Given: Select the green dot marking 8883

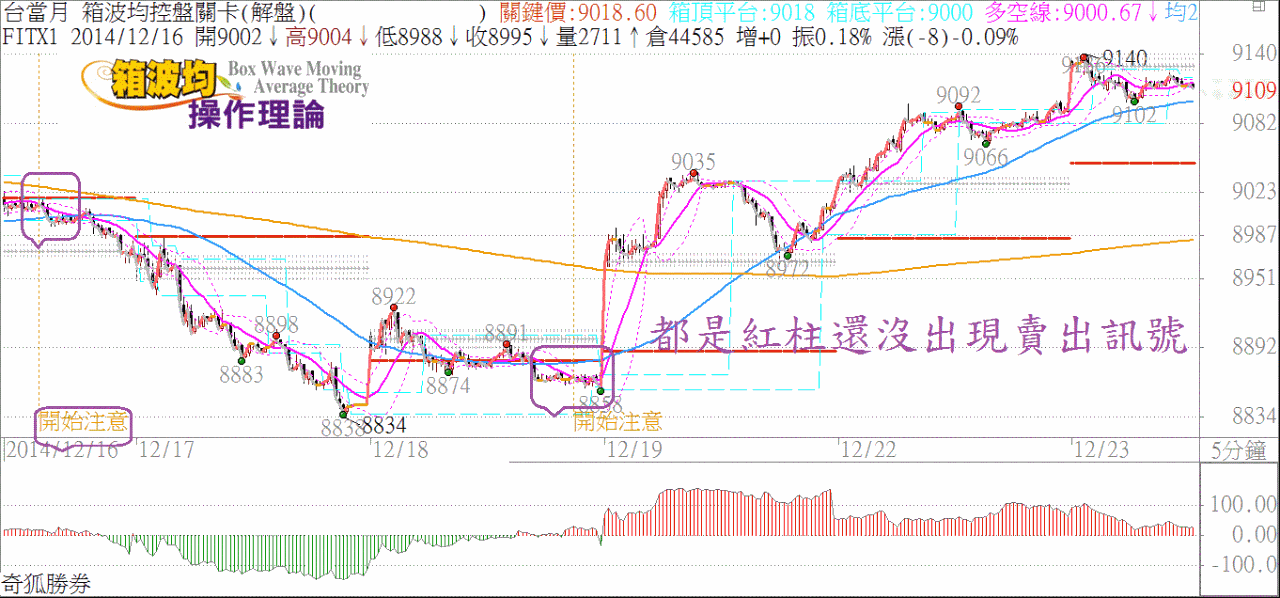Looking at the screenshot, I should point(241,361).
